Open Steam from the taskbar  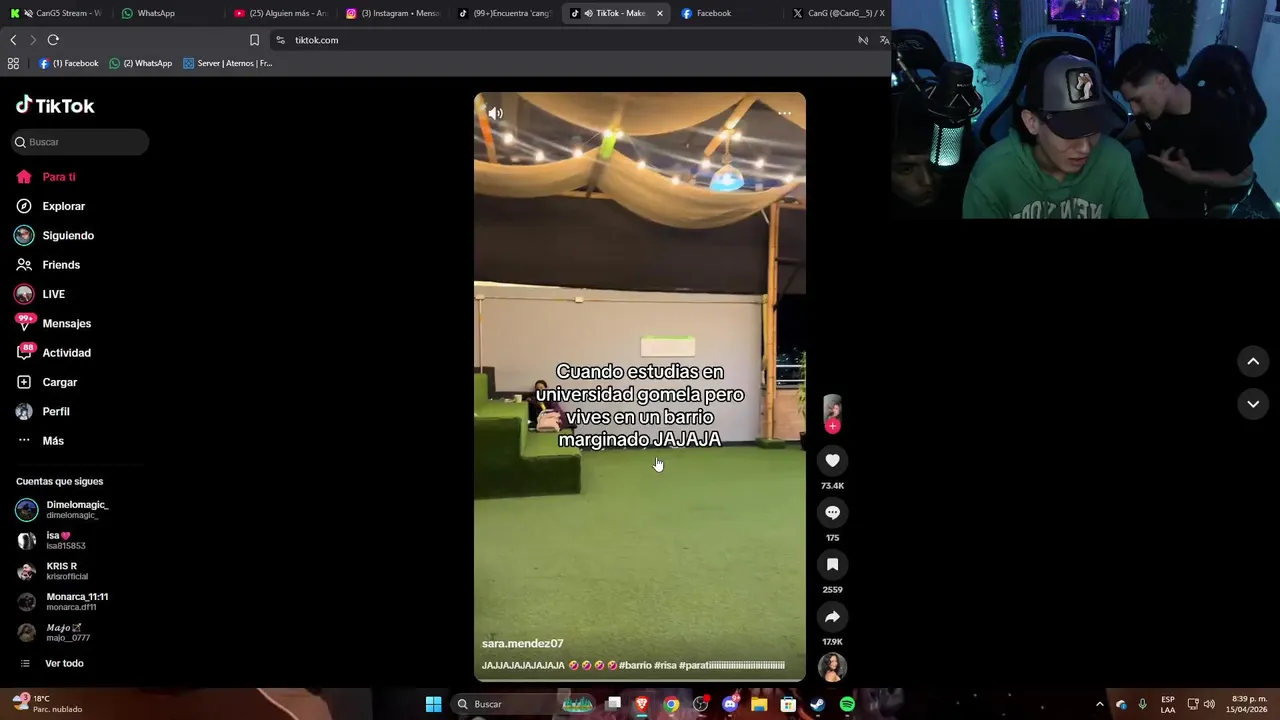click(x=817, y=704)
